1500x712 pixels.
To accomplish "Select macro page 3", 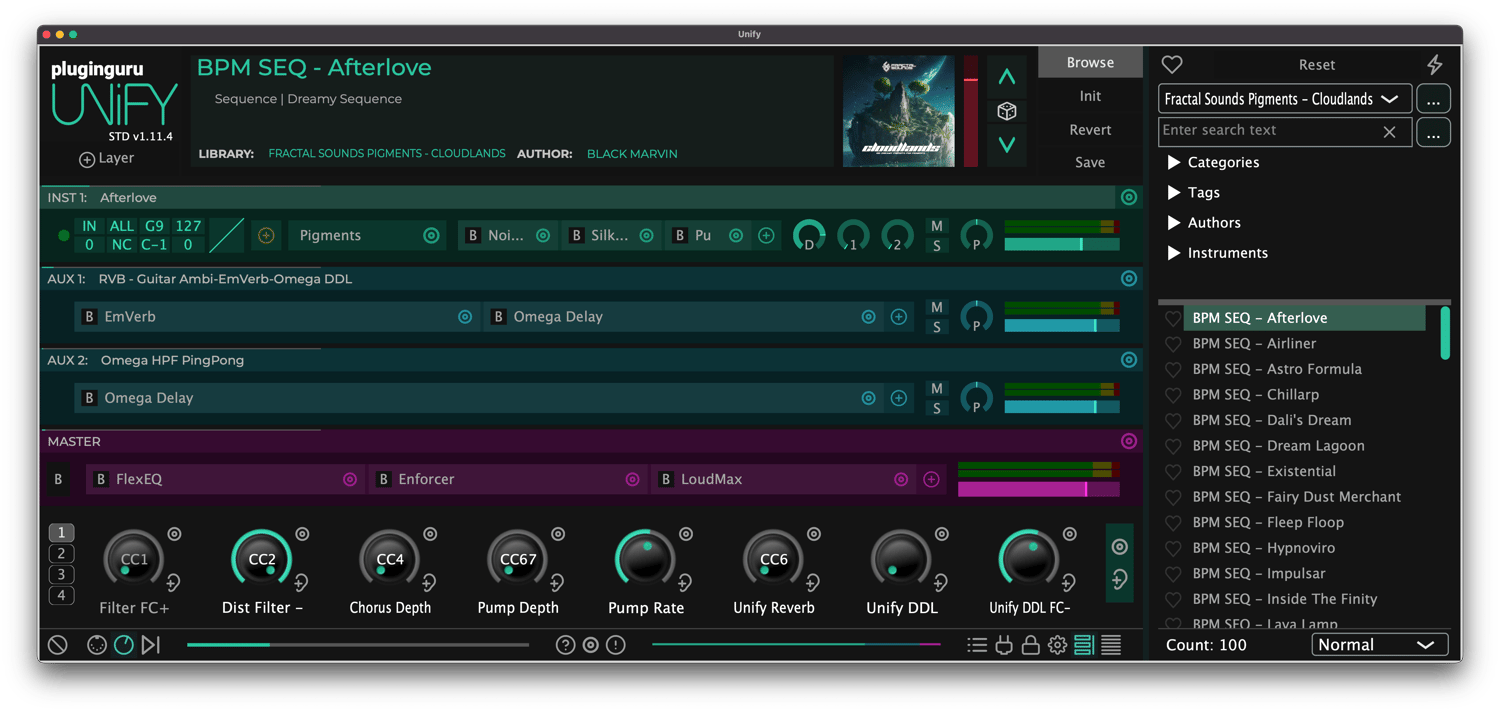I will 61,575.
